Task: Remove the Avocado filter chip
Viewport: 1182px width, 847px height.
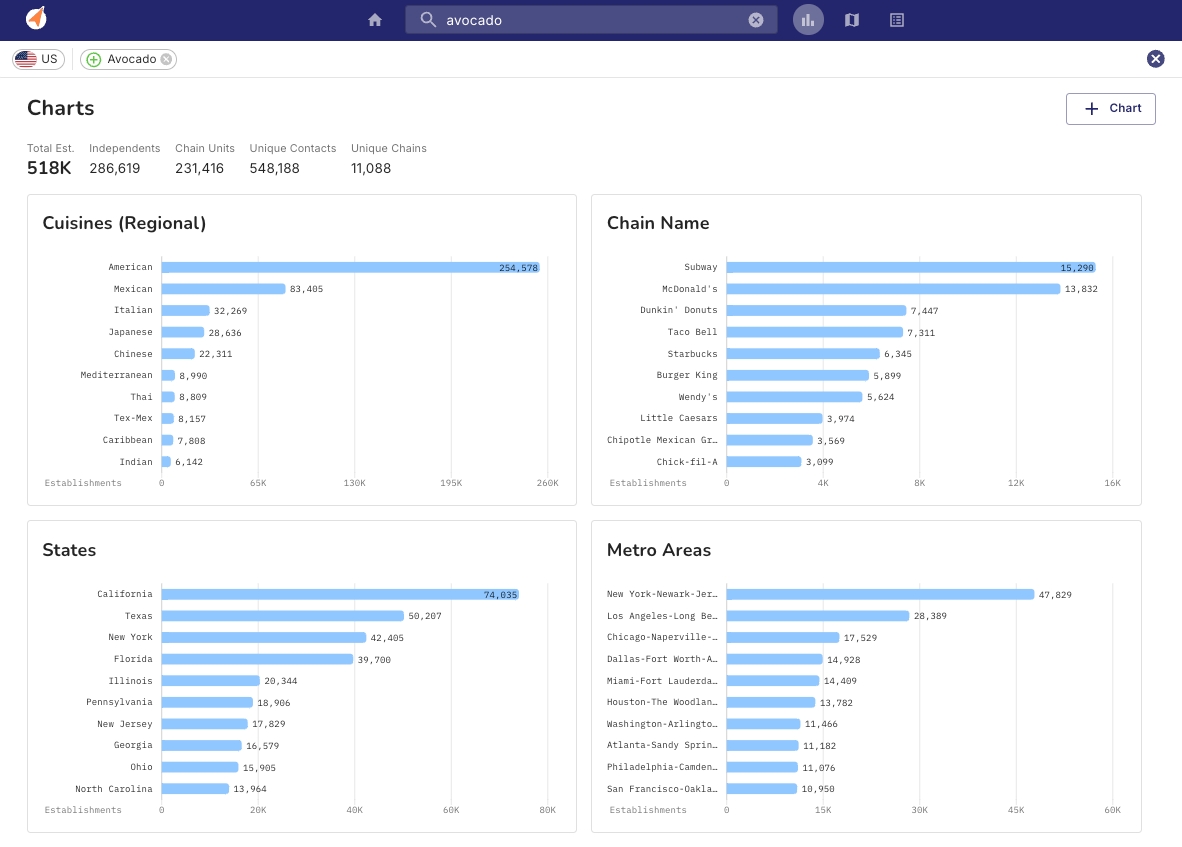Action: pos(166,60)
